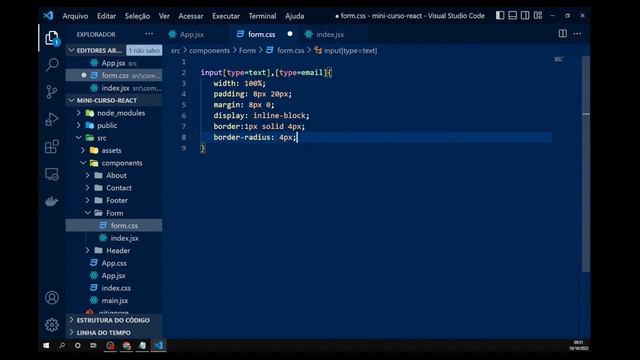Viewport: 640px width, 360px height.
Task: Click the unsaved dot on form.css tab
Action: (x=290, y=34)
